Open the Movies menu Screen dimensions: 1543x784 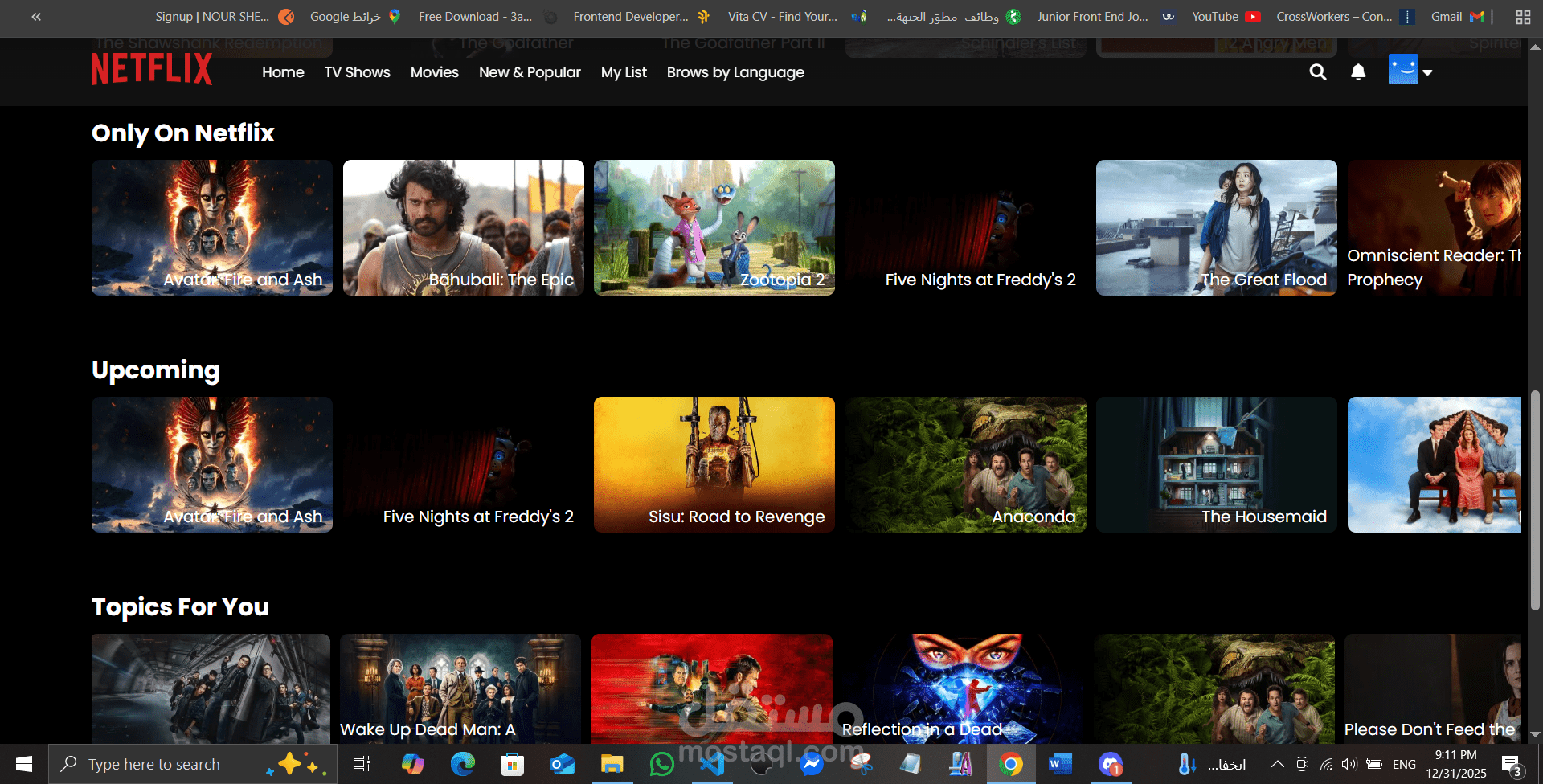[x=435, y=72]
